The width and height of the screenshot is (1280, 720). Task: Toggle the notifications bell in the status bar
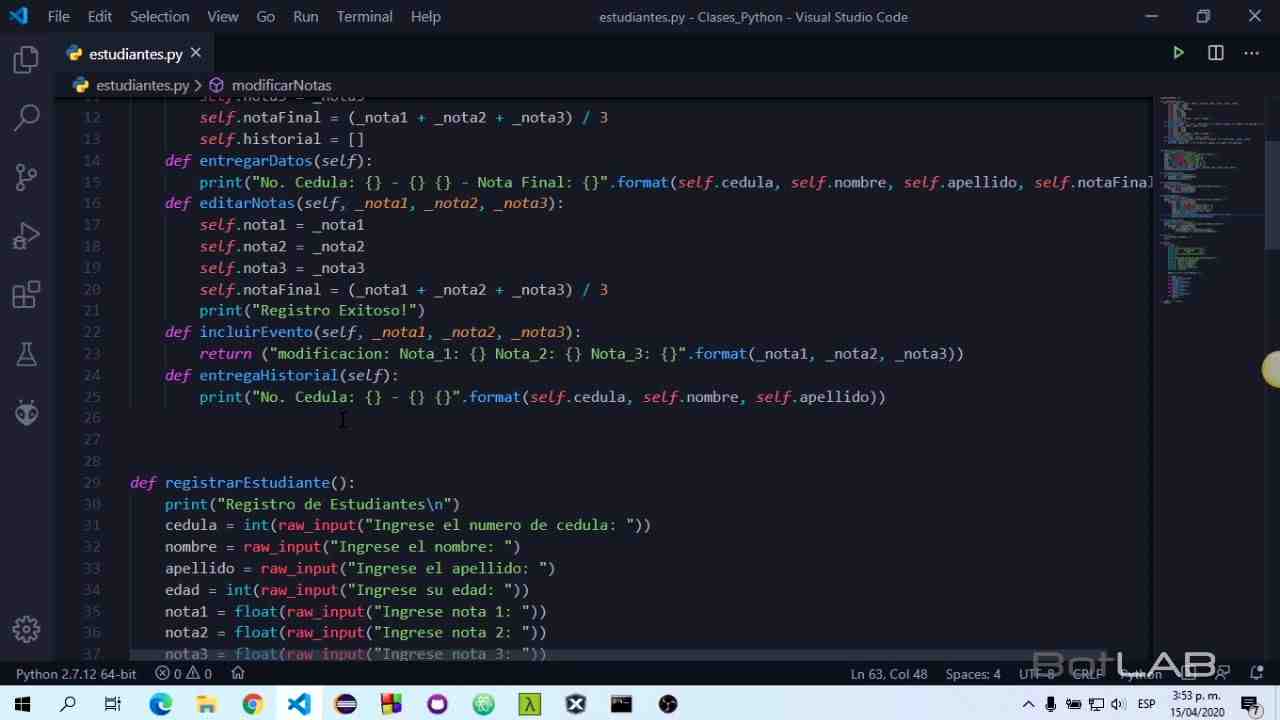pyautogui.click(x=1257, y=674)
